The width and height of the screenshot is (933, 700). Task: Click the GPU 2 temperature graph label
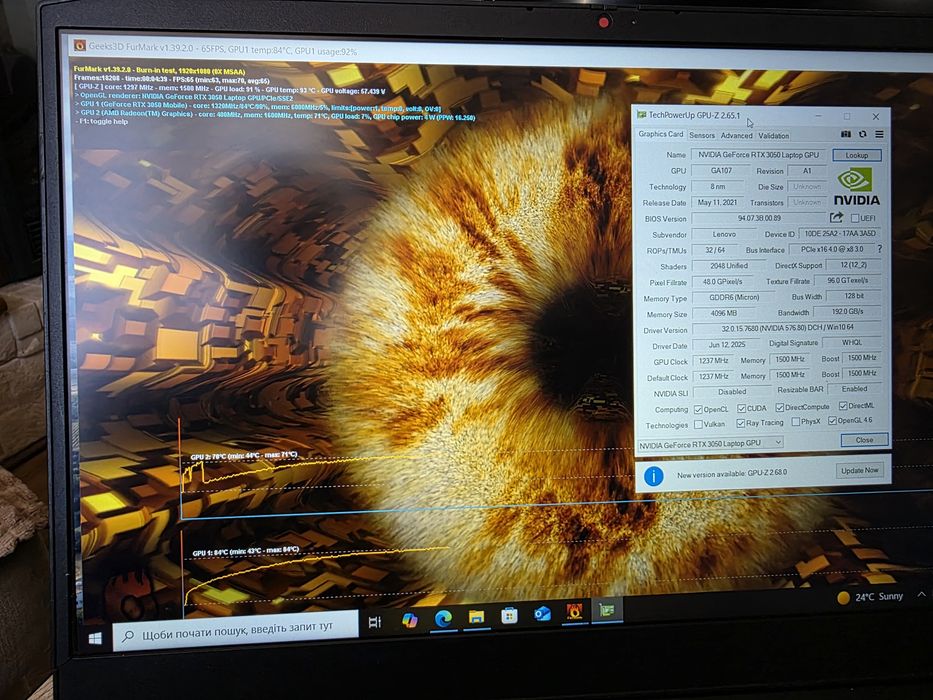point(243,455)
